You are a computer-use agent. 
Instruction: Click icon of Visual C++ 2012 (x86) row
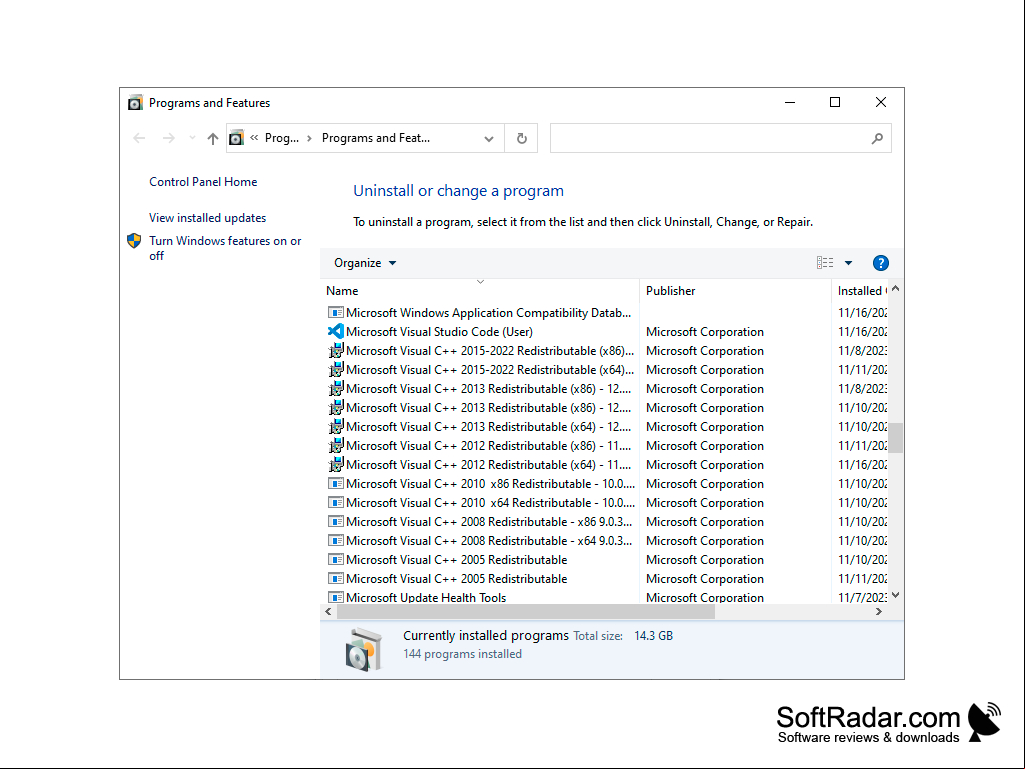click(335, 445)
